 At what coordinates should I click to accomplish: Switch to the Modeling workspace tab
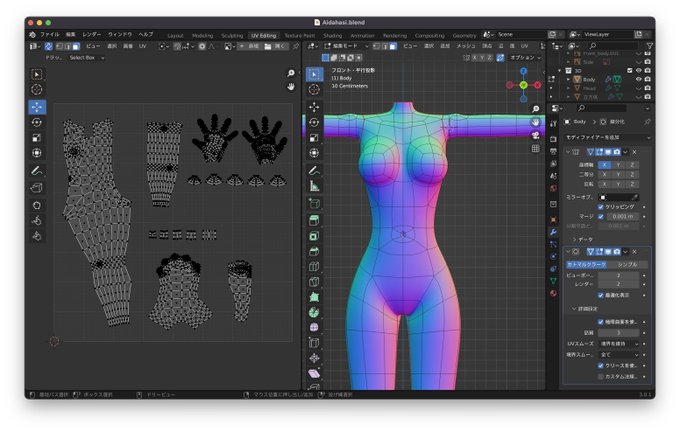202,36
